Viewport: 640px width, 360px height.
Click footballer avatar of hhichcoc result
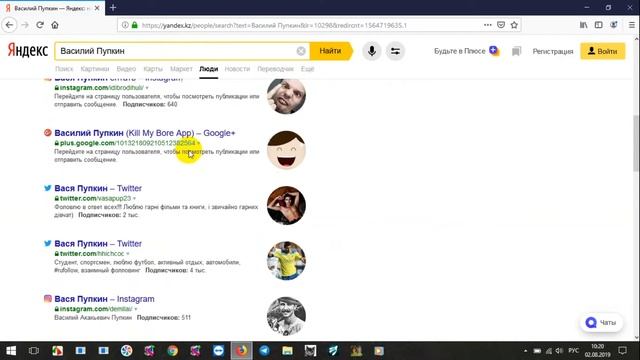click(x=286, y=261)
